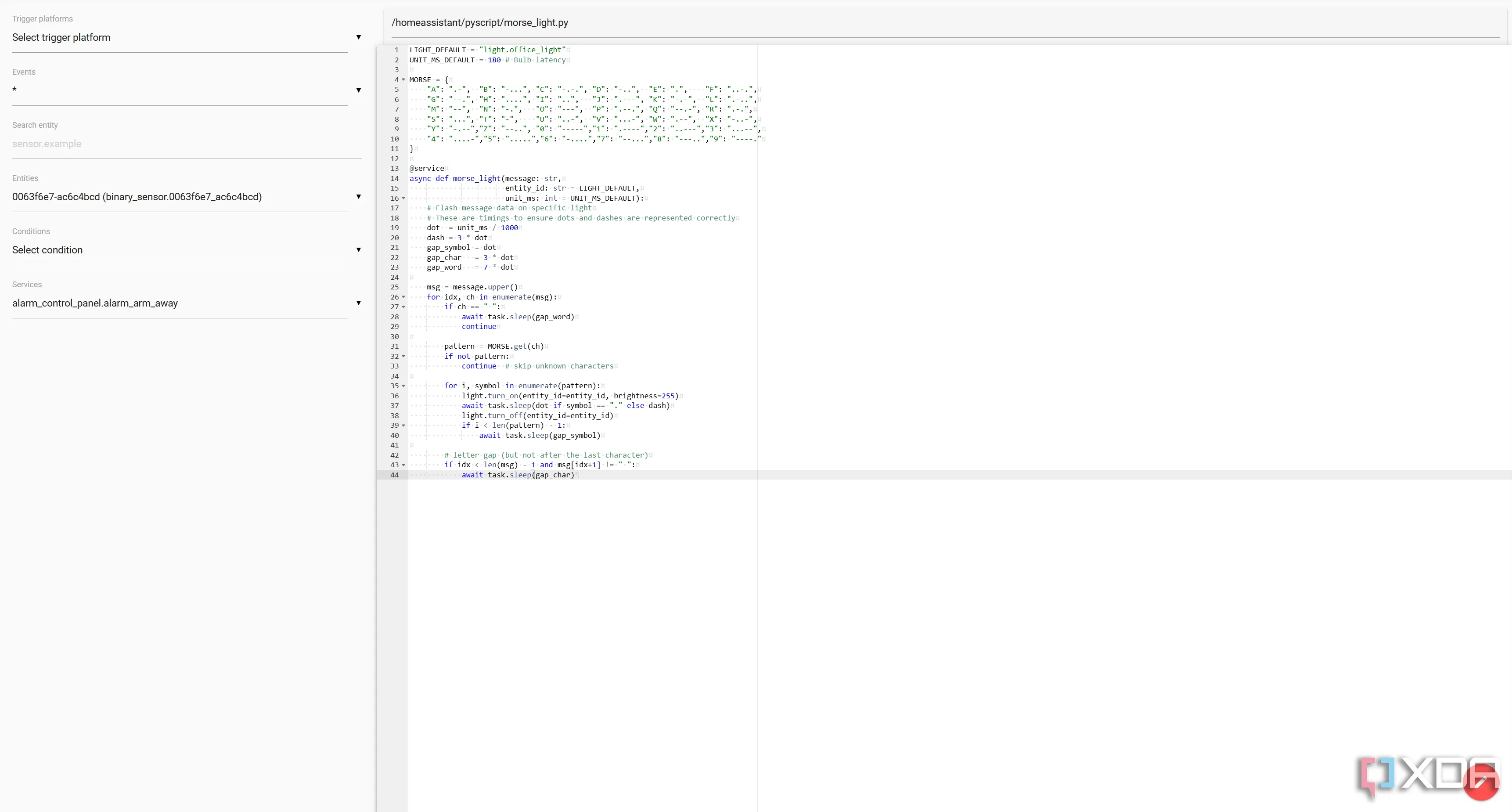Click the closing brace on line 11
1512x812 pixels.
(411, 149)
